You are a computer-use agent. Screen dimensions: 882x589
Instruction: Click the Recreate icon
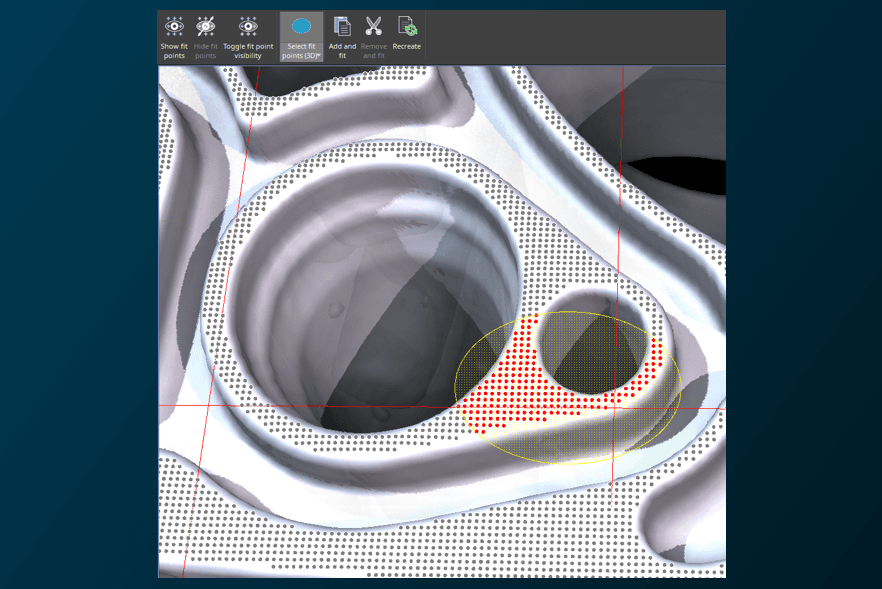[x=405, y=27]
